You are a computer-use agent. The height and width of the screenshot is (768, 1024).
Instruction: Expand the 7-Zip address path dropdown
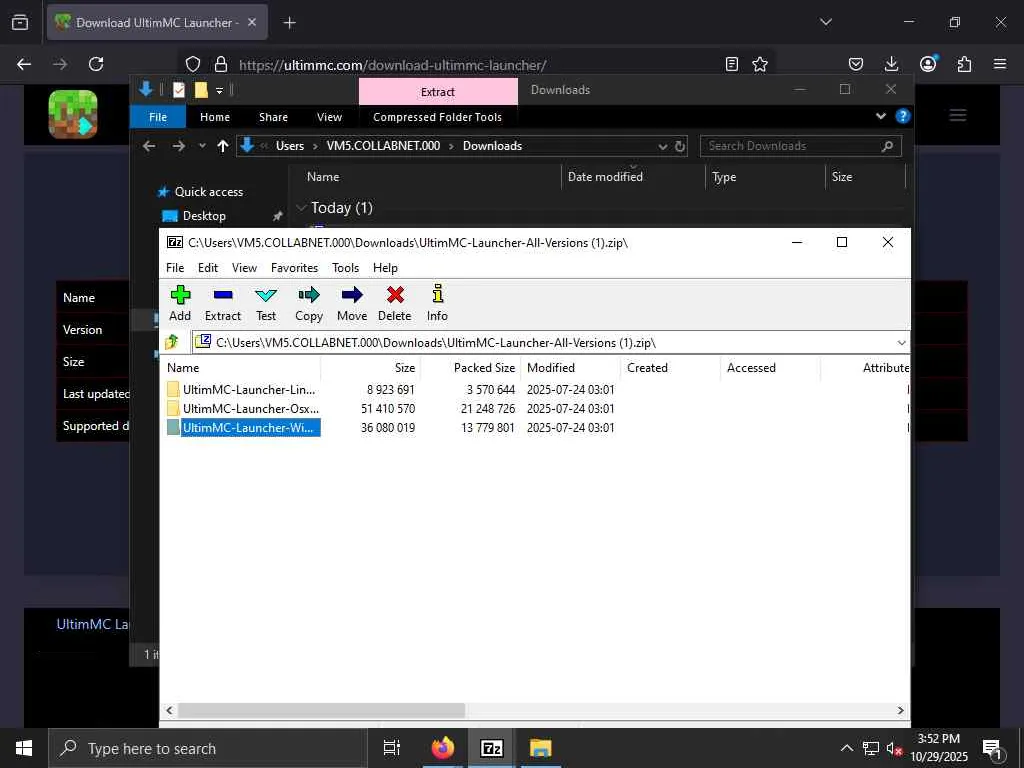coord(901,343)
